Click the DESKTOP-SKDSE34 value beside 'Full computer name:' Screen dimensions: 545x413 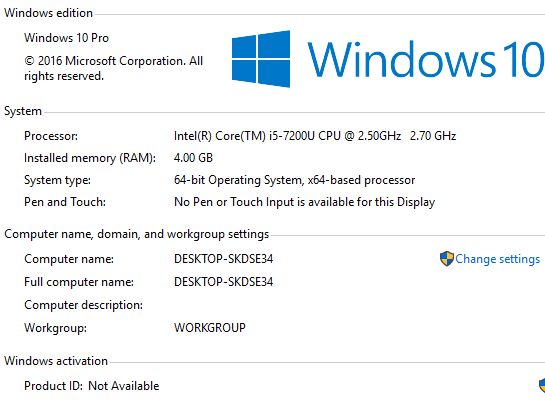tap(223, 282)
